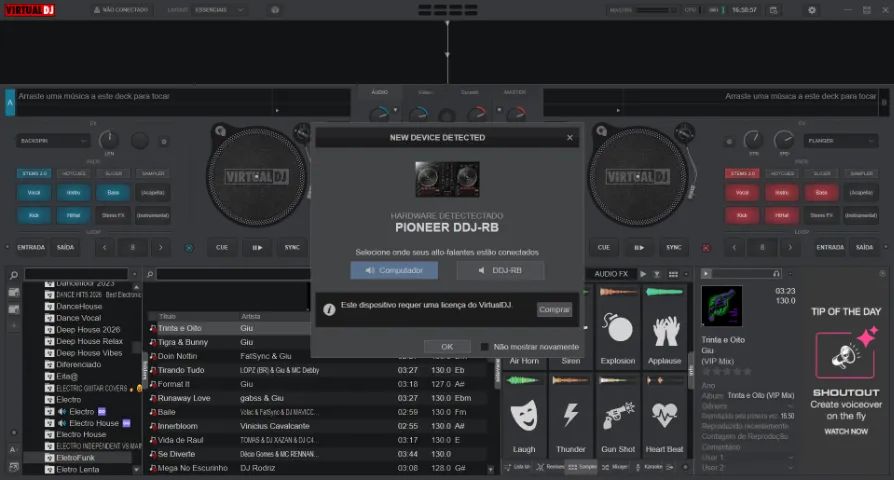Play the sampler bank with the play icon
Image resolution: width=894 pixels, height=480 pixels.
point(643,274)
